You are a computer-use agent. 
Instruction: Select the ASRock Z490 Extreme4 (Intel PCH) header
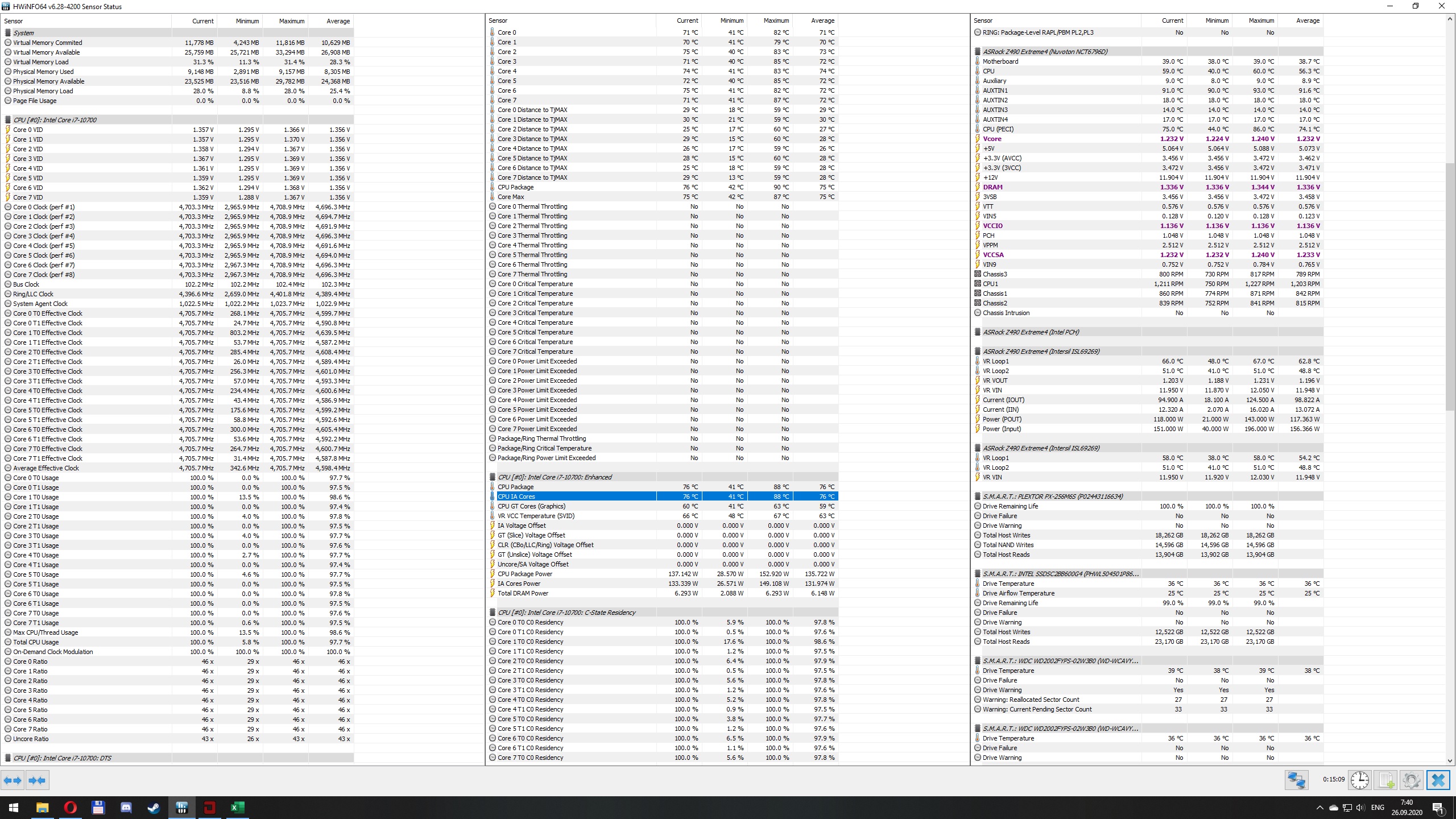[1031, 332]
